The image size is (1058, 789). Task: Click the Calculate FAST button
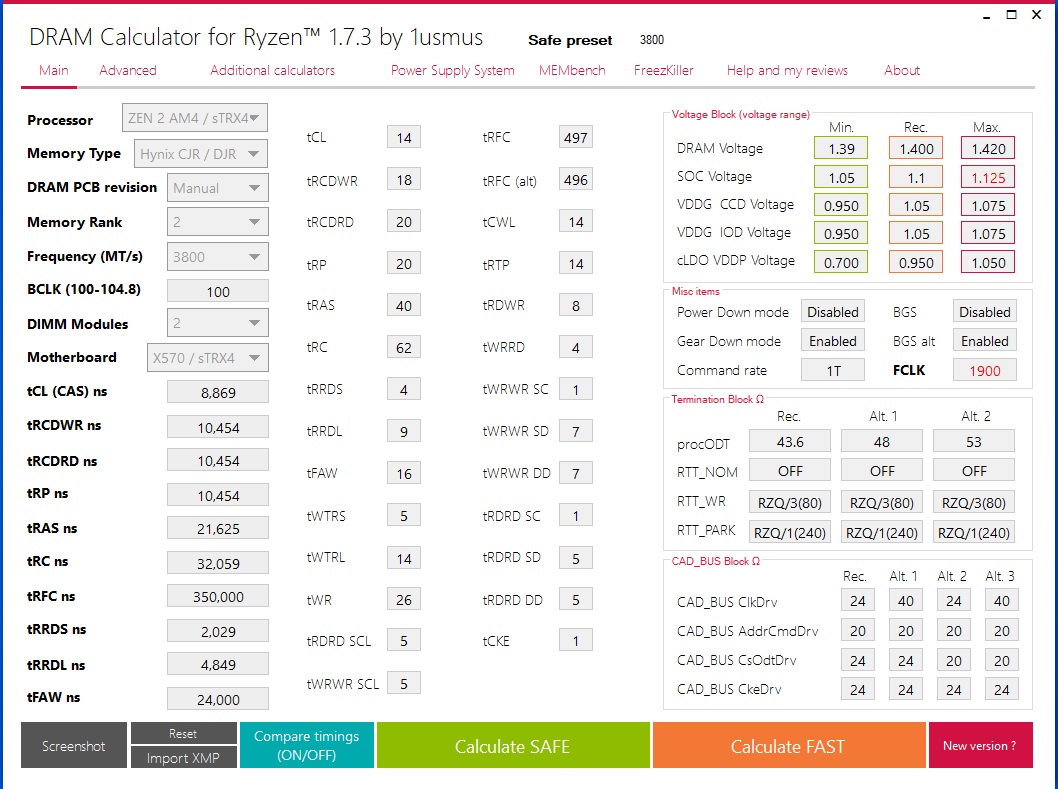point(788,745)
